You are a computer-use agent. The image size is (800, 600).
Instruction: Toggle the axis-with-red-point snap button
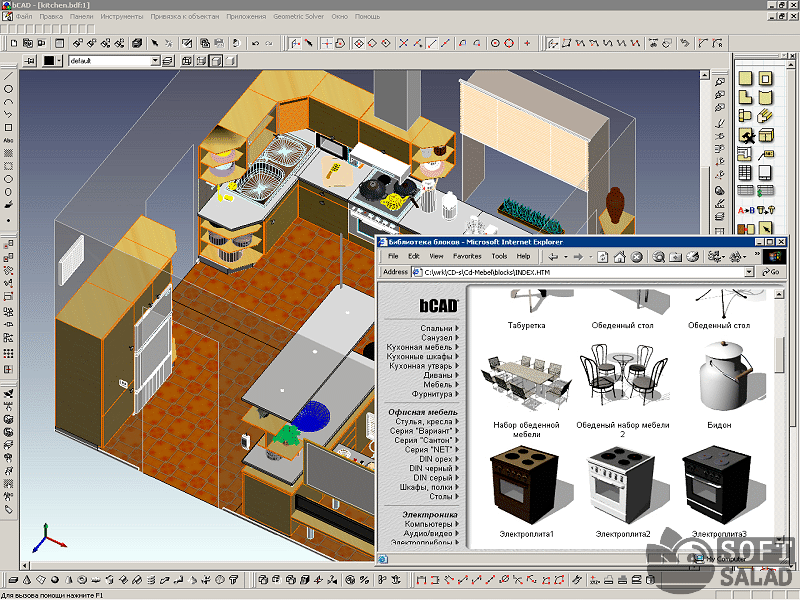(295, 43)
